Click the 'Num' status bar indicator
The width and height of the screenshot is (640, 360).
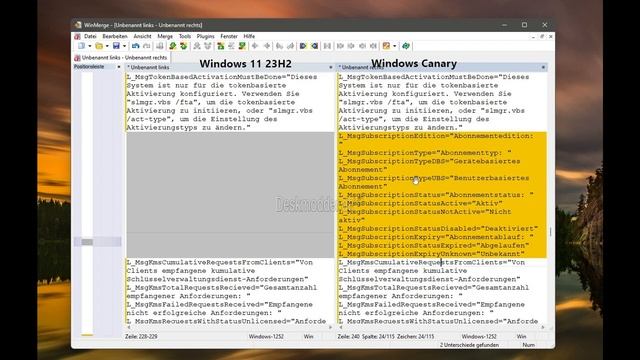click(528, 345)
